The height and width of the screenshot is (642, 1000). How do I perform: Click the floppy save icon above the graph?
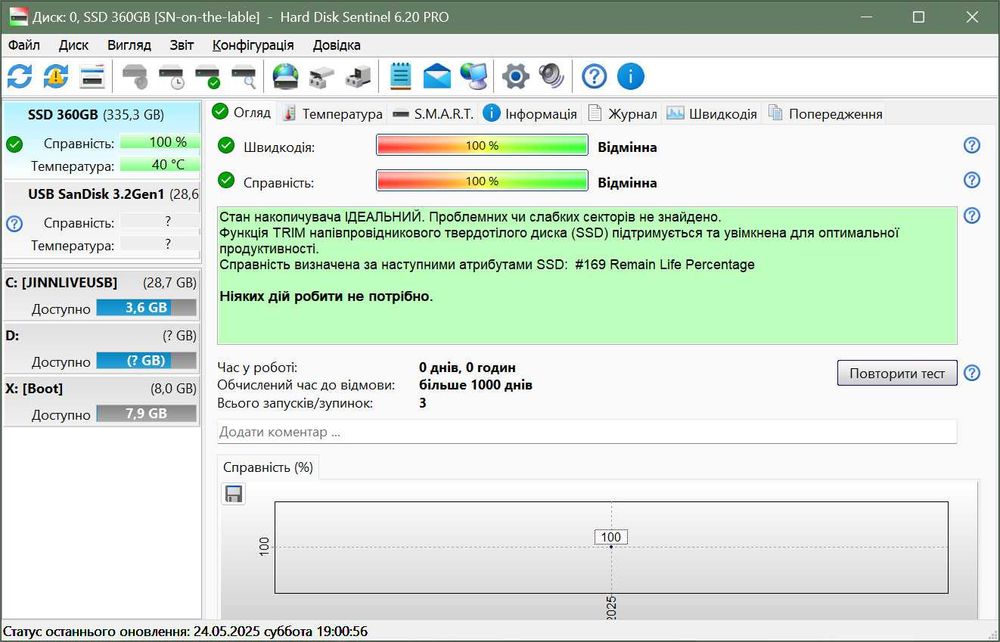click(x=233, y=494)
